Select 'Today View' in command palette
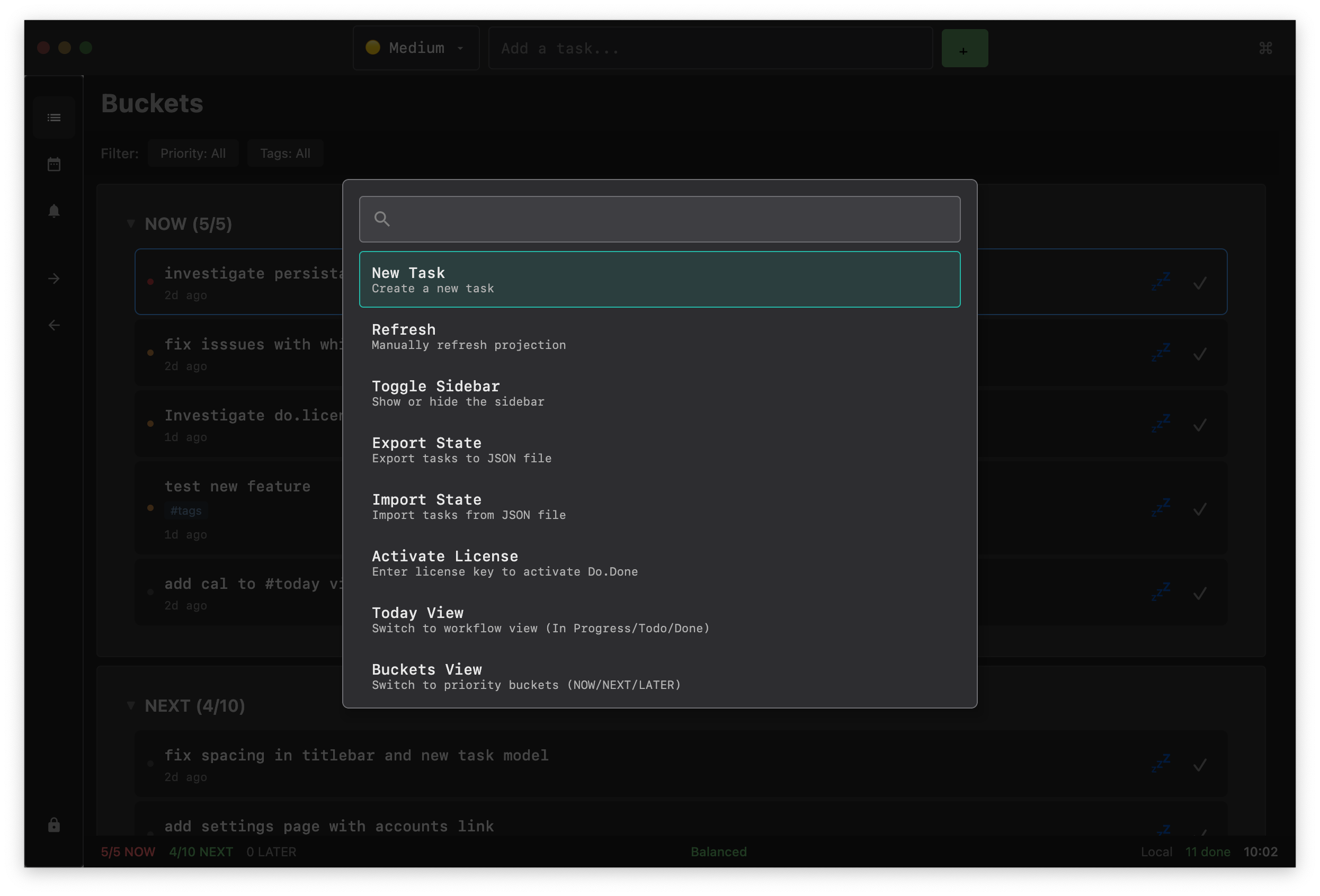Viewport: 1320px width, 896px height. tap(659, 619)
